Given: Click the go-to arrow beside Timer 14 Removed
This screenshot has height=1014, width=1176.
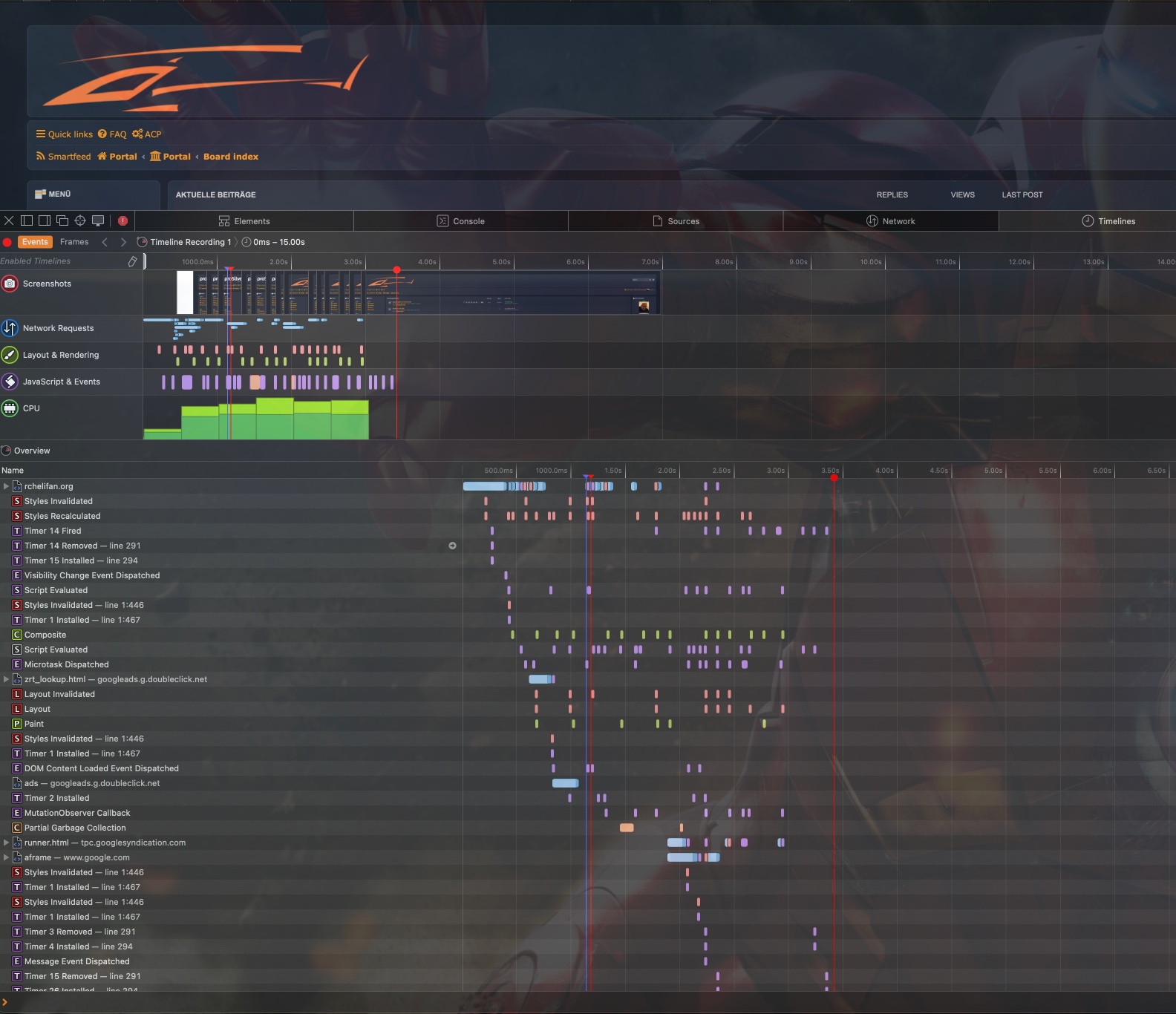Looking at the screenshot, I should (452, 546).
